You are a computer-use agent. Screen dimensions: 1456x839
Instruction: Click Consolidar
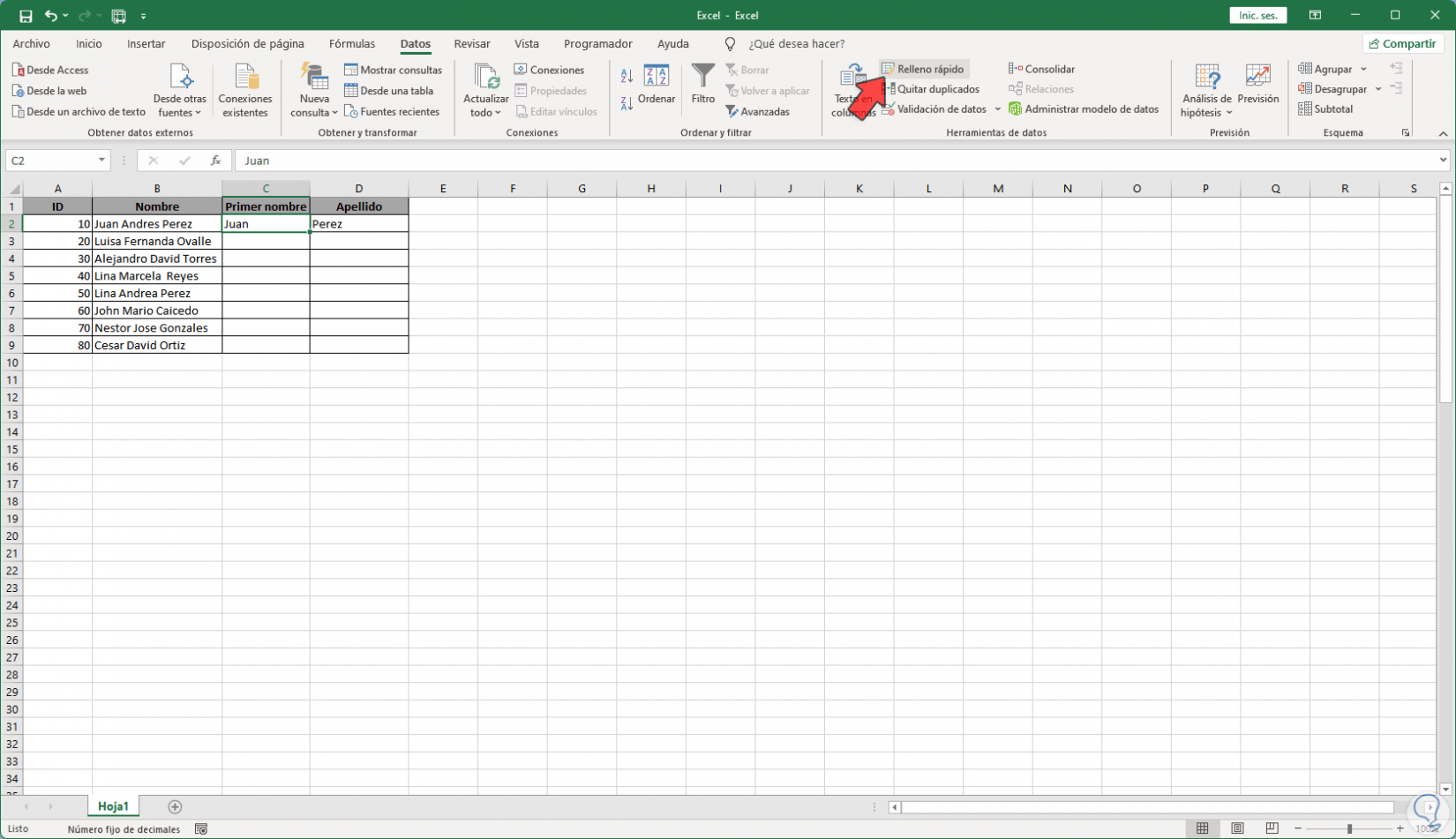click(1041, 69)
